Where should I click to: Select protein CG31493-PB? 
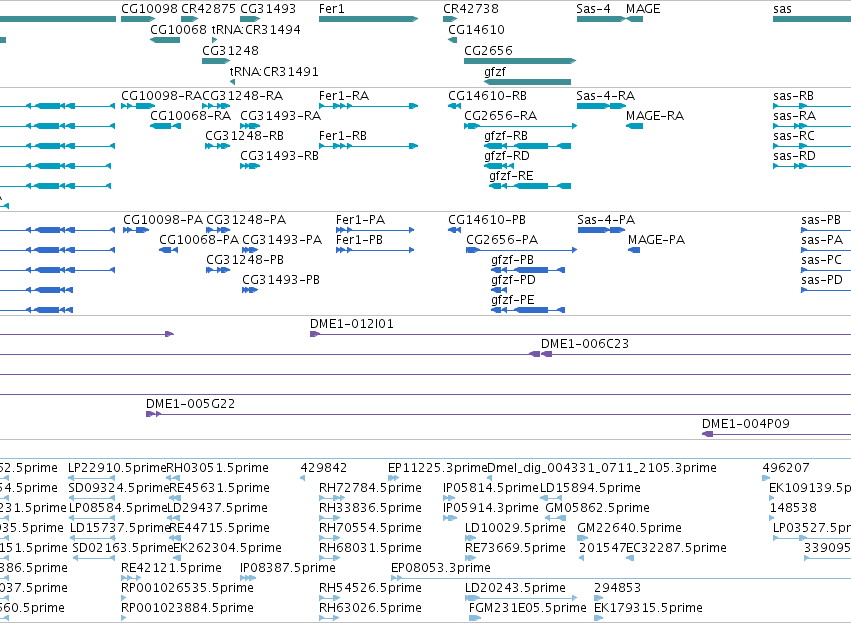pyautogui.click(x=281, y=281)
